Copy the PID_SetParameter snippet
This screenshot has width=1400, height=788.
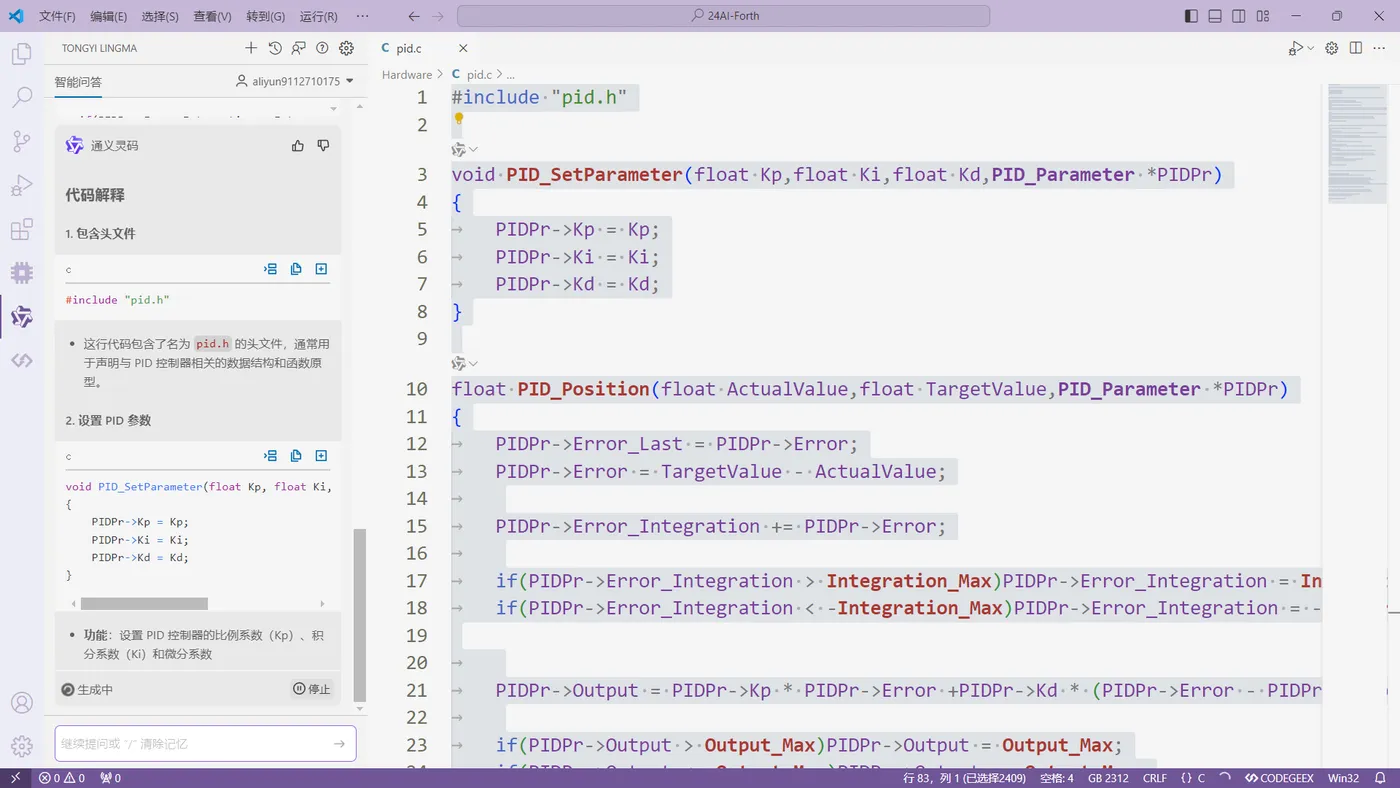click(x=296, y=456)
